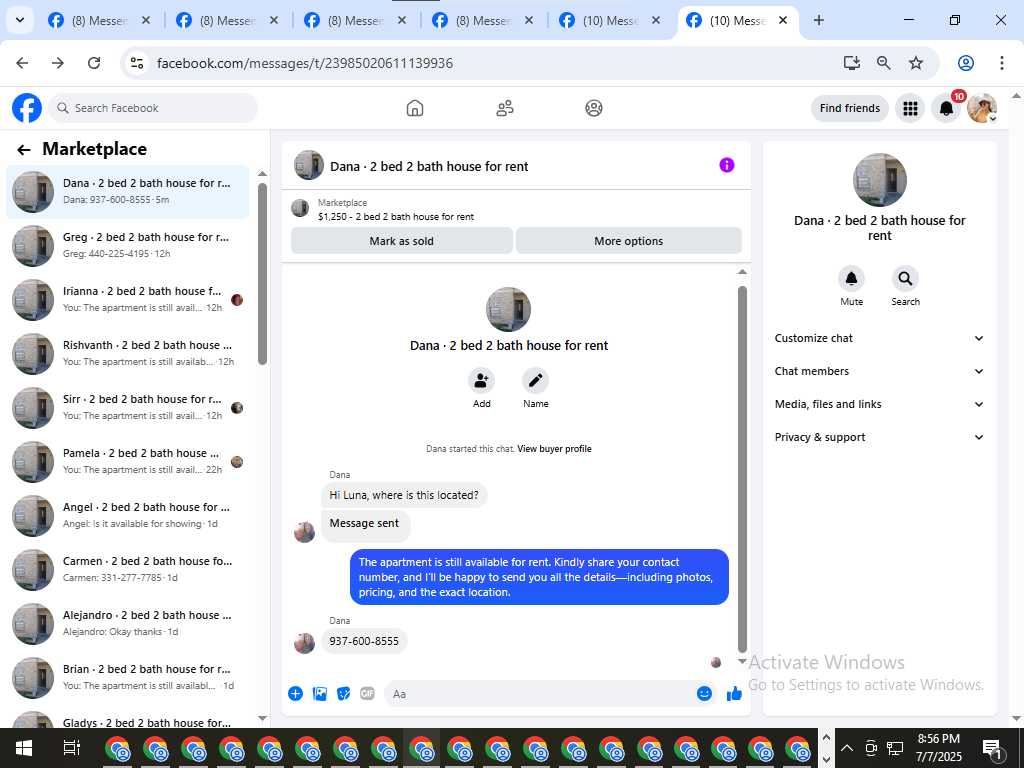Show hidden system tray icons chevron
Screen dimensions: 1024x768
pyautogui.click(x=846, y=748)
